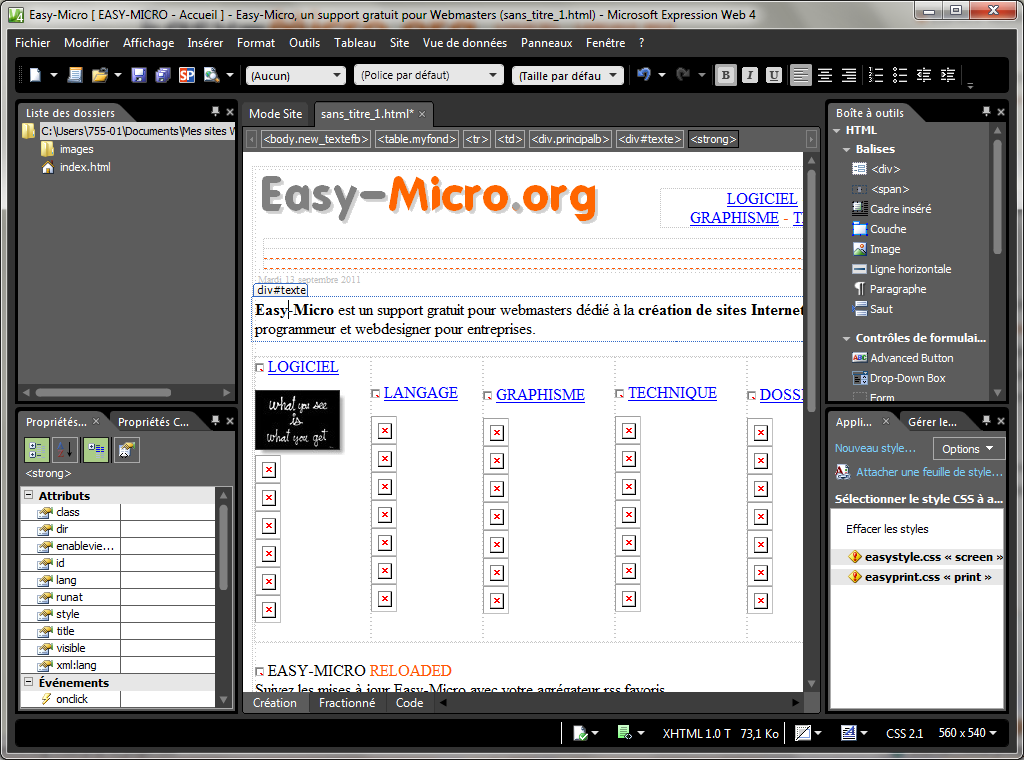Click the Save All icon

(163, 75)
